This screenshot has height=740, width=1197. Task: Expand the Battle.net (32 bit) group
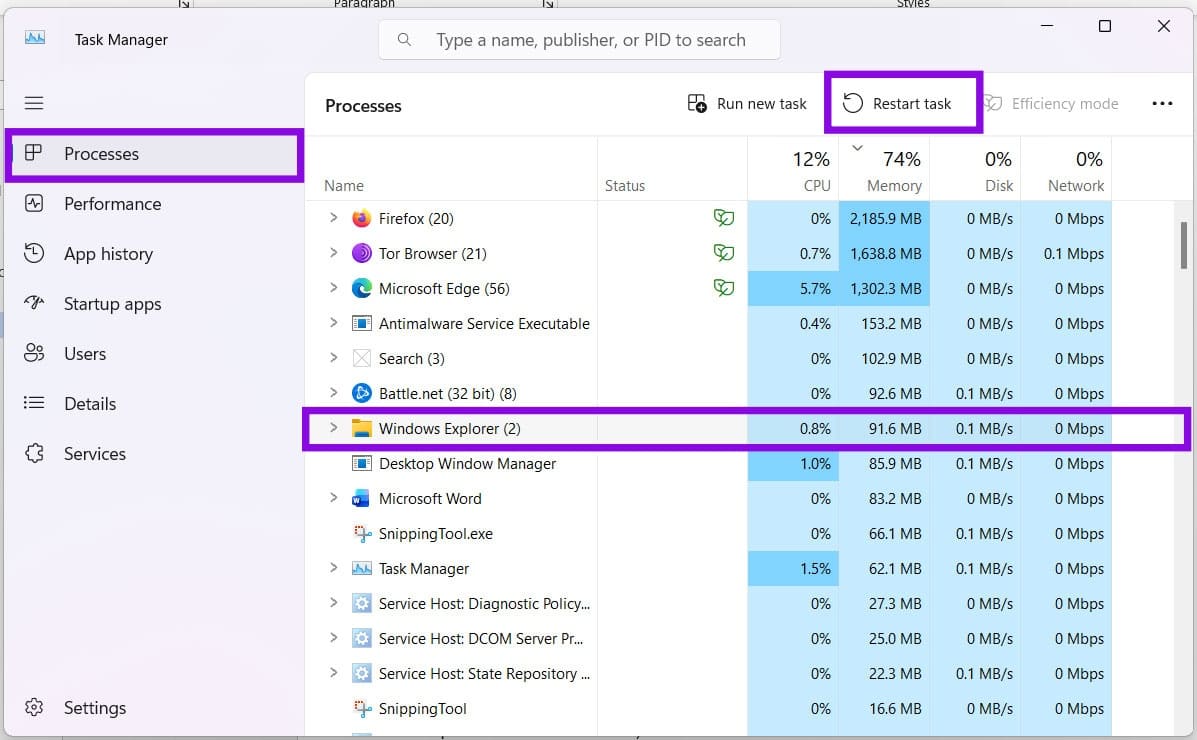(x=334, y=393)
